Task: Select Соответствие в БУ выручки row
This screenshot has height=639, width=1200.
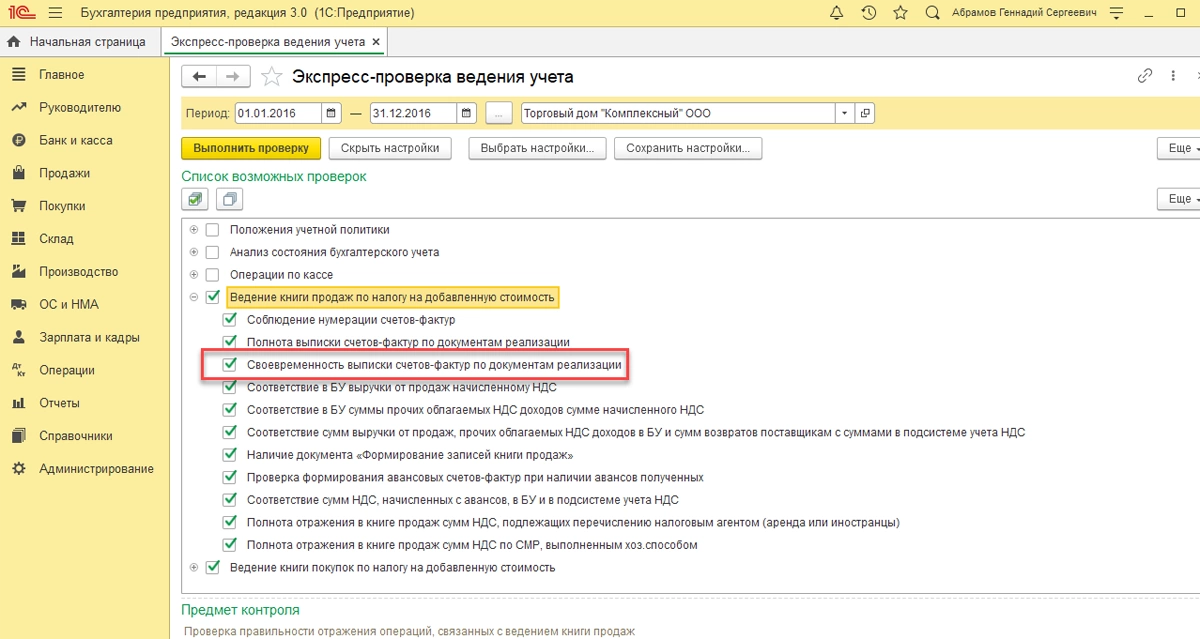Action: click(x=402, y=387)
